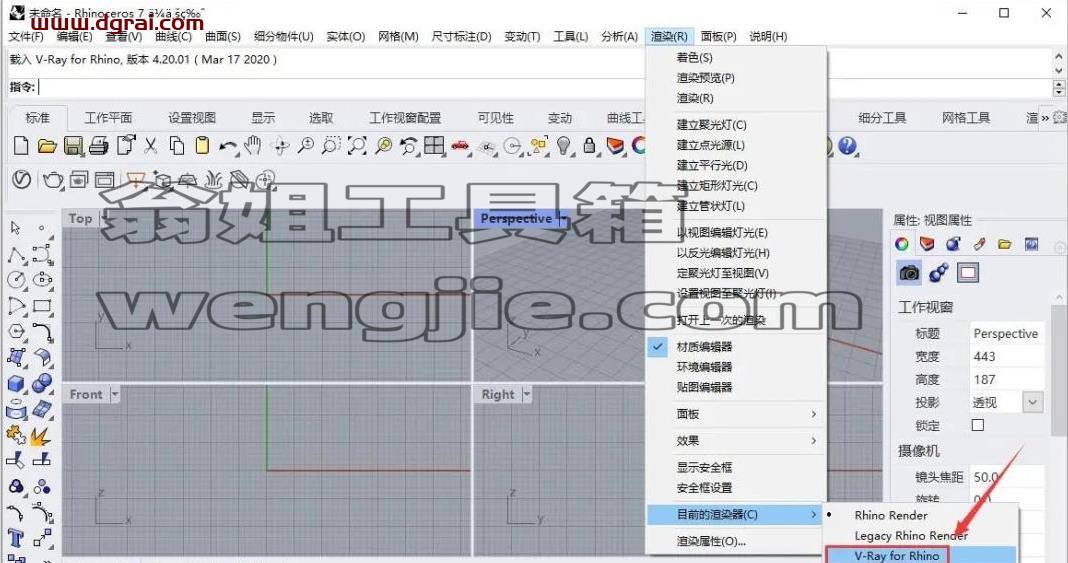This screenshot has height=563, width=1068.
Task: Click the blue Help question-mark icon
Action: 847,146
